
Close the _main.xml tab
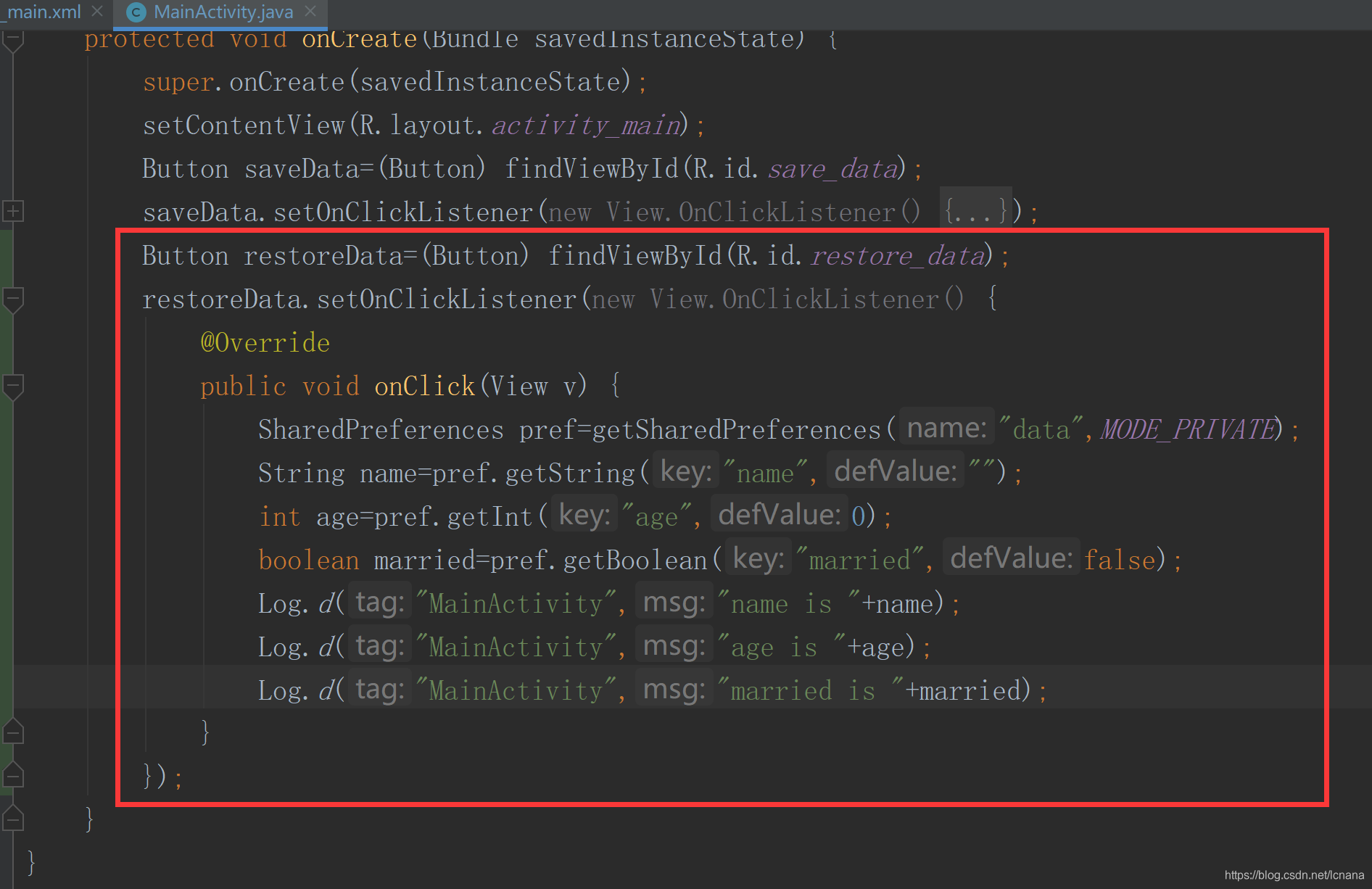98,12
